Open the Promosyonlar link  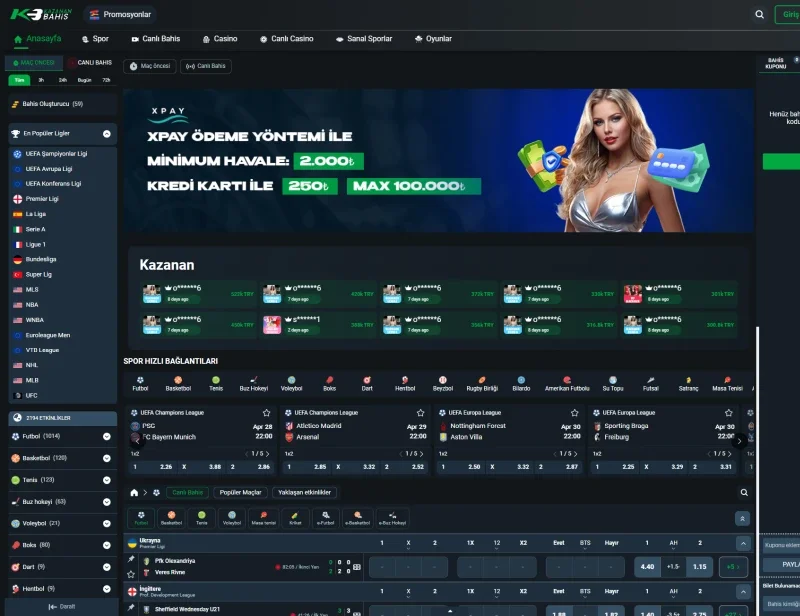[120, 14]
